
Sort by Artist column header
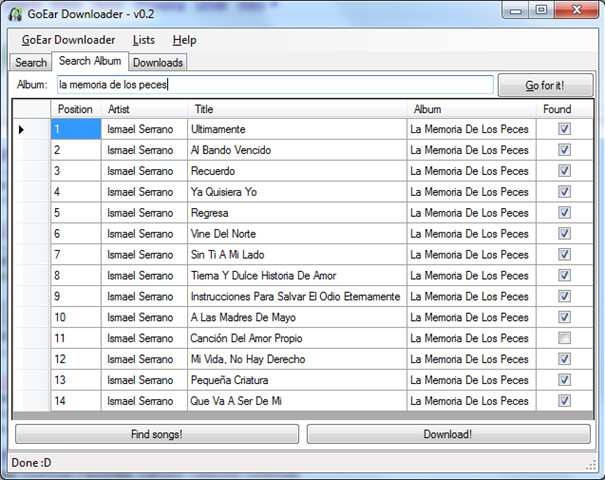(x=144, y=109)
